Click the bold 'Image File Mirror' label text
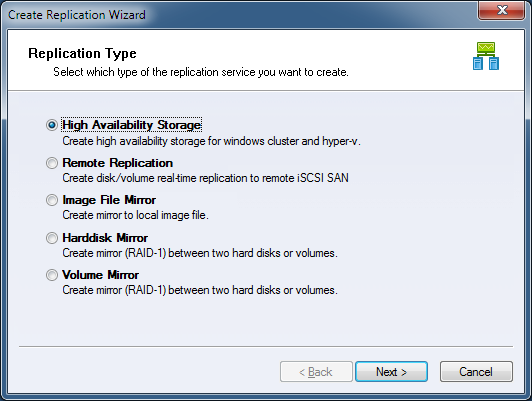 tap(109, 200)
